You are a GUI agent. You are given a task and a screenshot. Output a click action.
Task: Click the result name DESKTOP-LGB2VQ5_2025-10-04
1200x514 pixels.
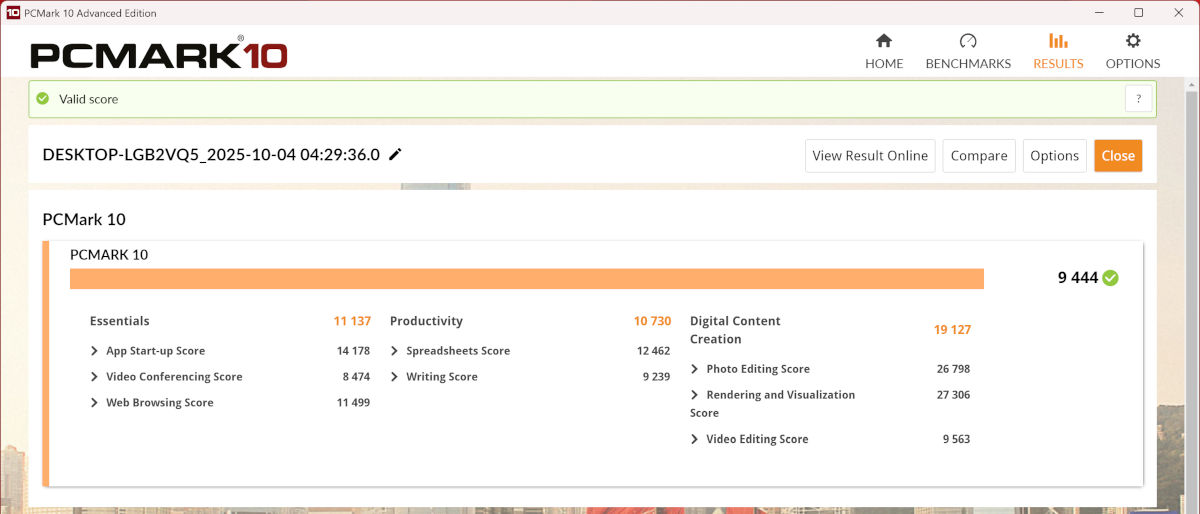point(211,154)
